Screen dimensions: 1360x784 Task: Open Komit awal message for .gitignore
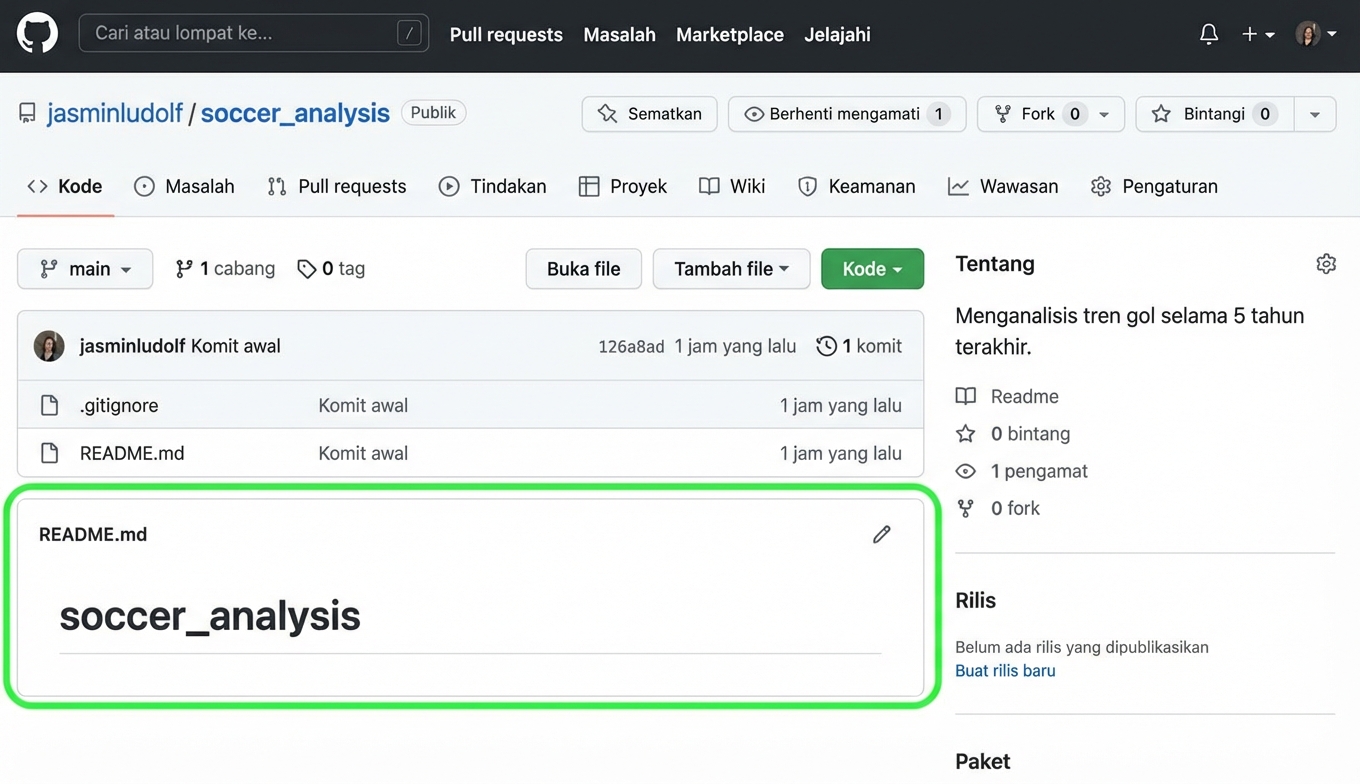363,405
